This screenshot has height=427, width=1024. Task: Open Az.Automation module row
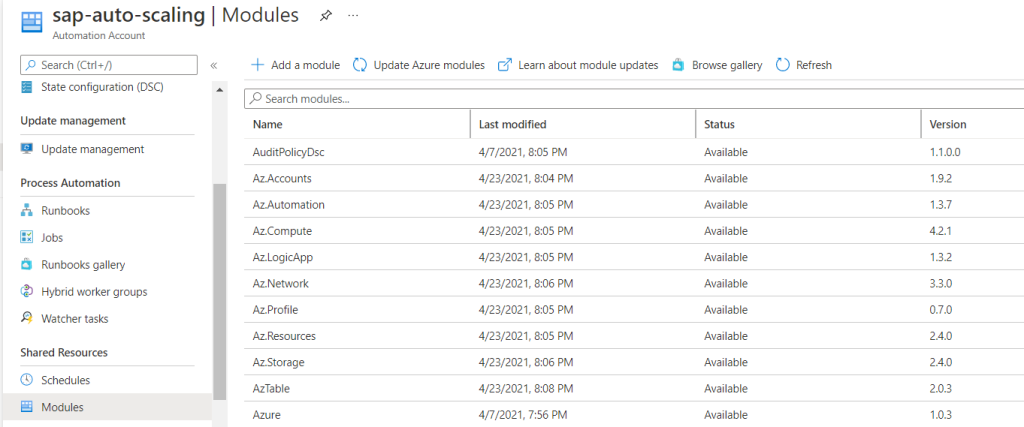(x=633, y=204)
